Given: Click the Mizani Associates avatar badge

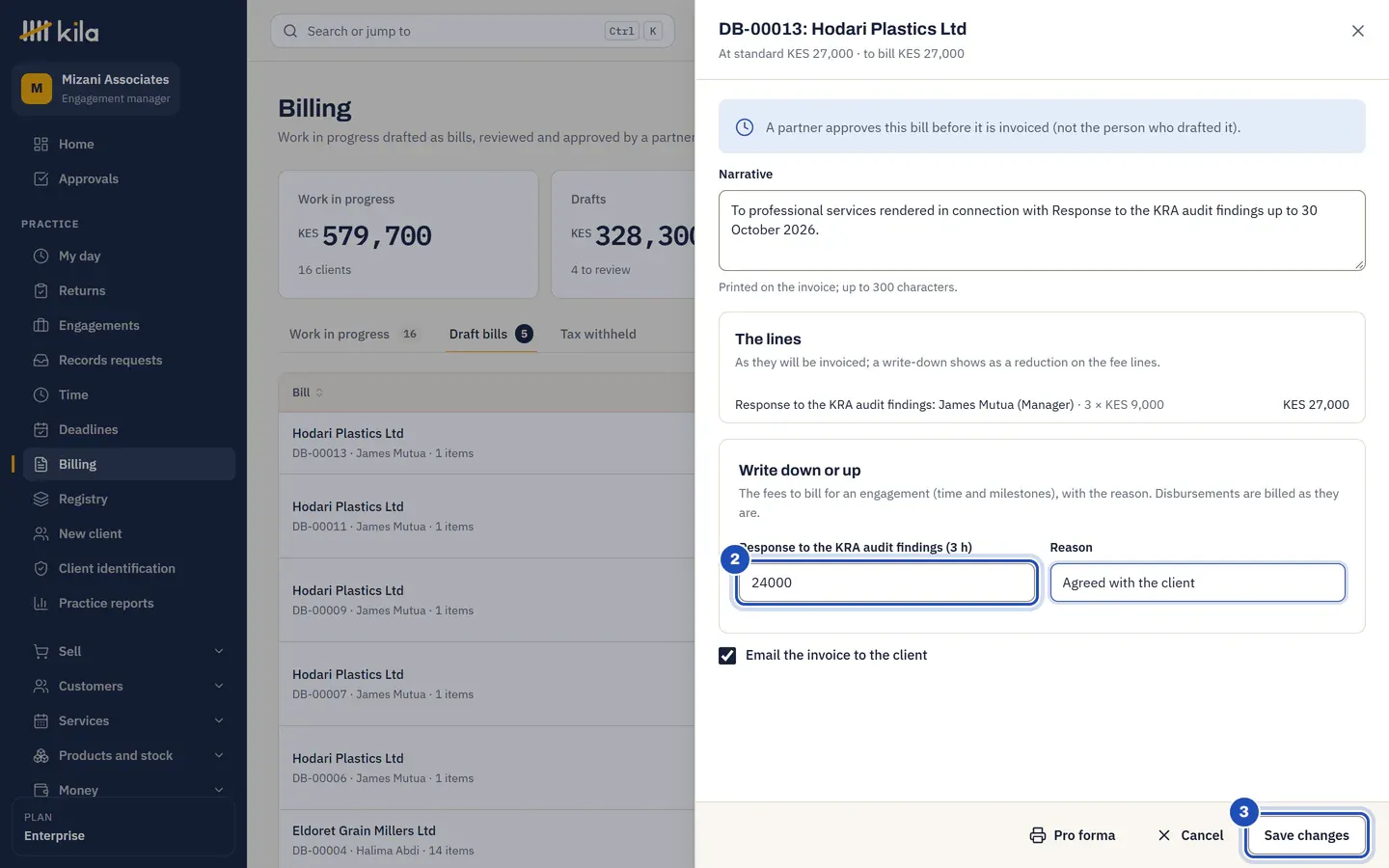Looking at the screenshot, I should point(37,89).
